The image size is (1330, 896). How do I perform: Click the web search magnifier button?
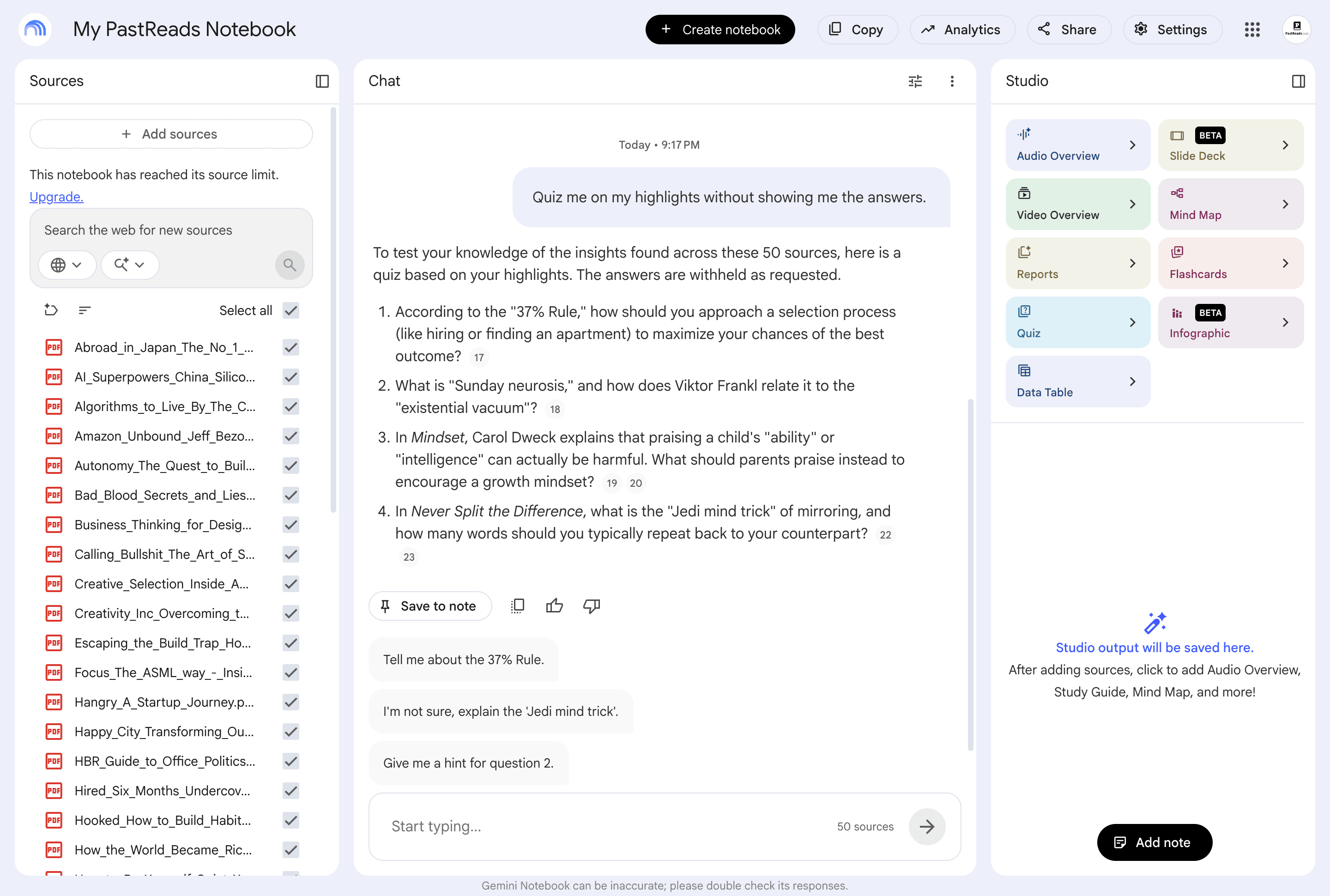tap(290, 265)
